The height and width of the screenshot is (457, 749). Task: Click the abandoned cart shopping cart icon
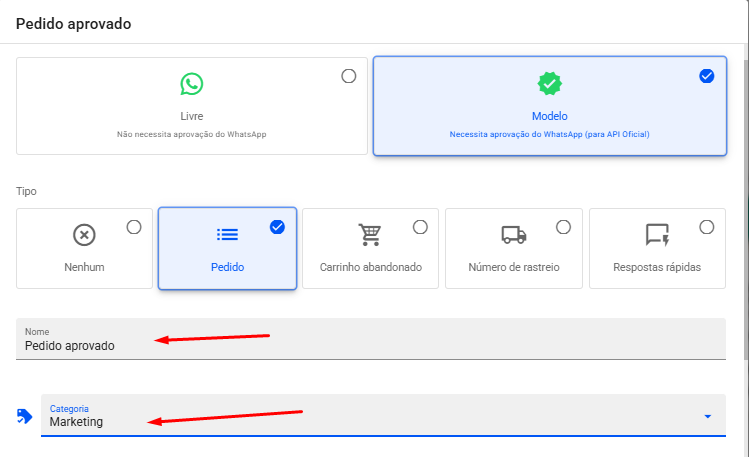click(x=370, y=235)
